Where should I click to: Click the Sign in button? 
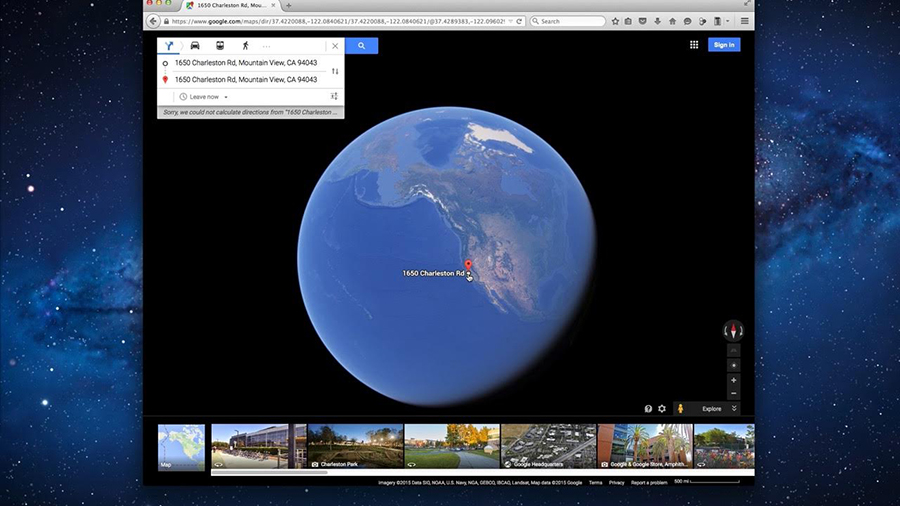click(x=724, y=45)
